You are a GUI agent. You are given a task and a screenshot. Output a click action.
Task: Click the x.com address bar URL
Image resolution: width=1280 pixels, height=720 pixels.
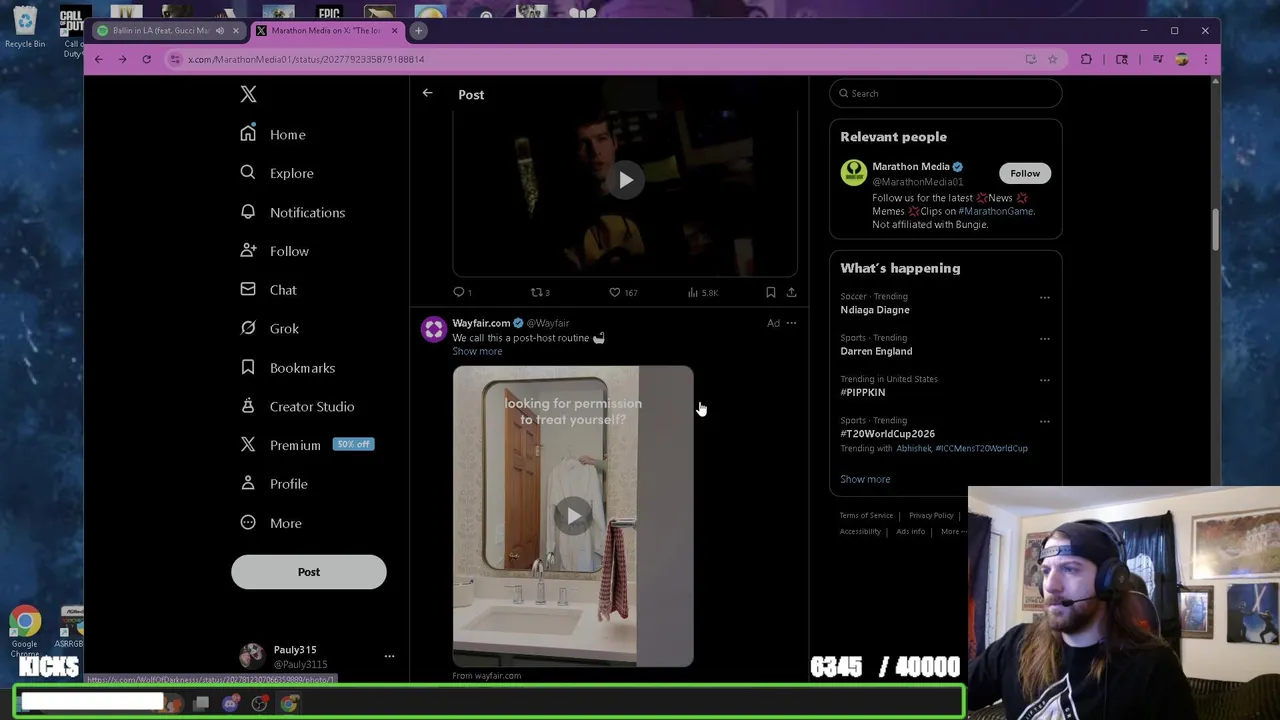coord(306,59)
